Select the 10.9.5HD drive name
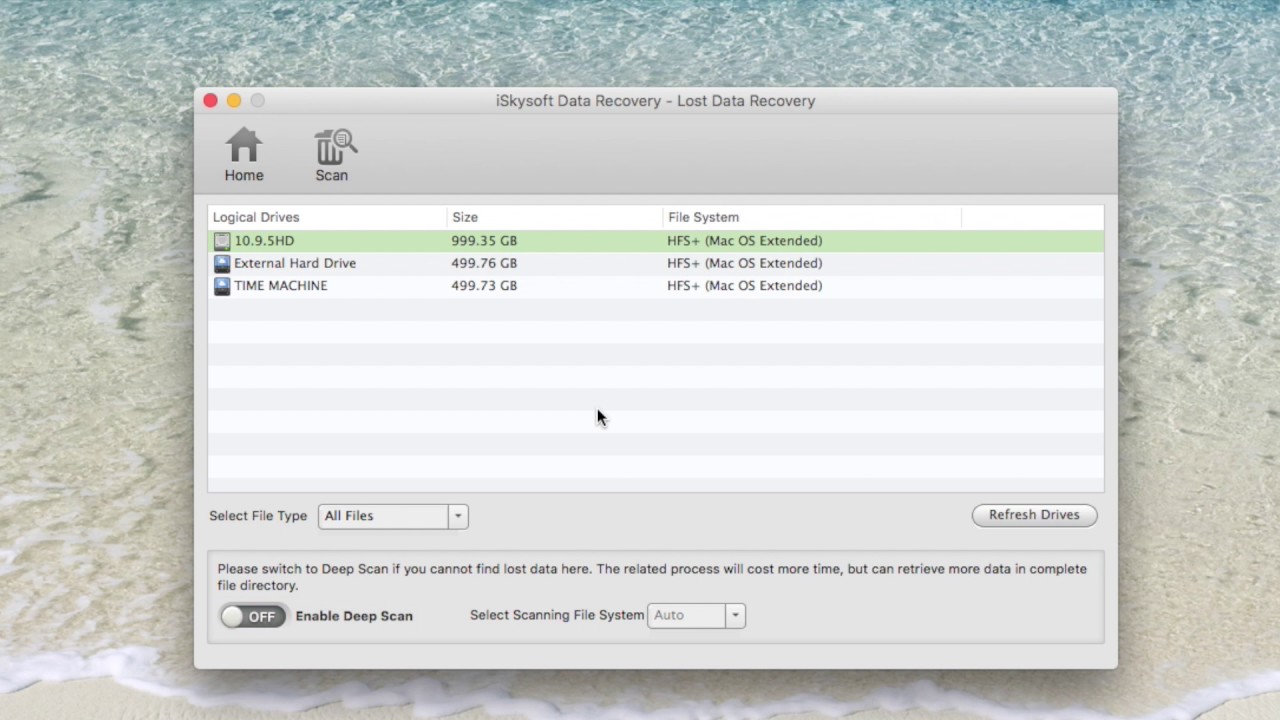Image resolution: width=1280 pixels, height=720 pixels. (264, 241)
